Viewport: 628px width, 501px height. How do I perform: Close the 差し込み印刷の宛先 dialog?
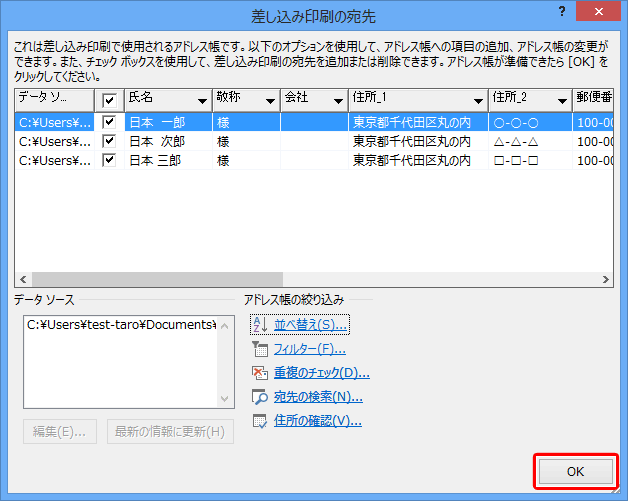click(x=598, y=11)
